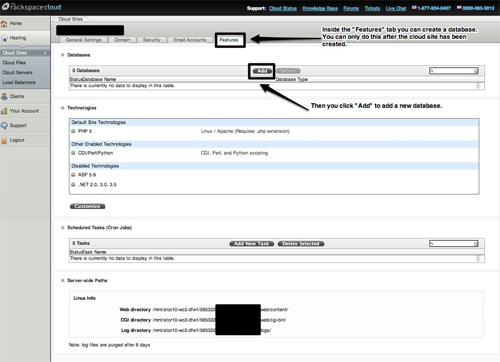Open the Security tab
Image resolution: width=500 pixels, height=362 pixels.
click(152, 40)
